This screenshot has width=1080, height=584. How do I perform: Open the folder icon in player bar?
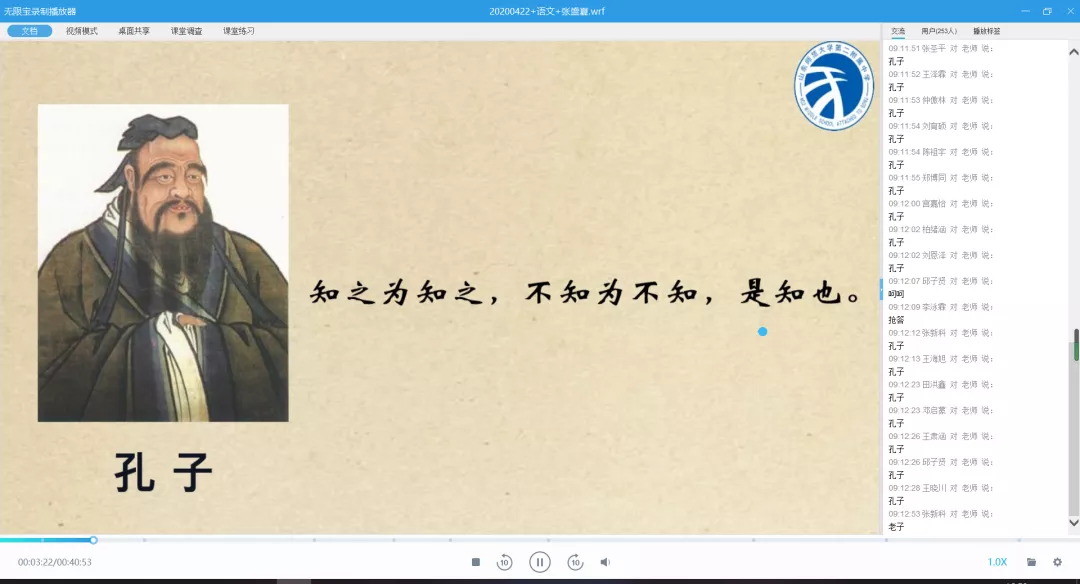click(x=1031, y=562)
